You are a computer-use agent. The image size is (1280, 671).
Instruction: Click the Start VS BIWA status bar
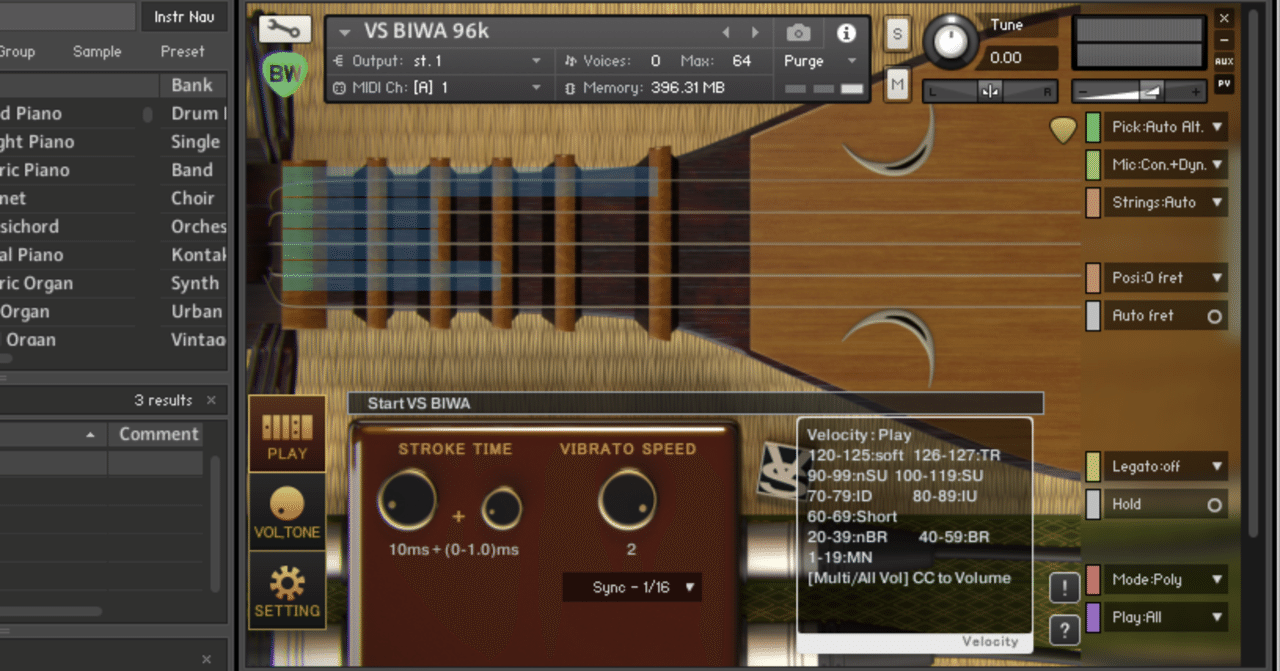tap(695, 403)
